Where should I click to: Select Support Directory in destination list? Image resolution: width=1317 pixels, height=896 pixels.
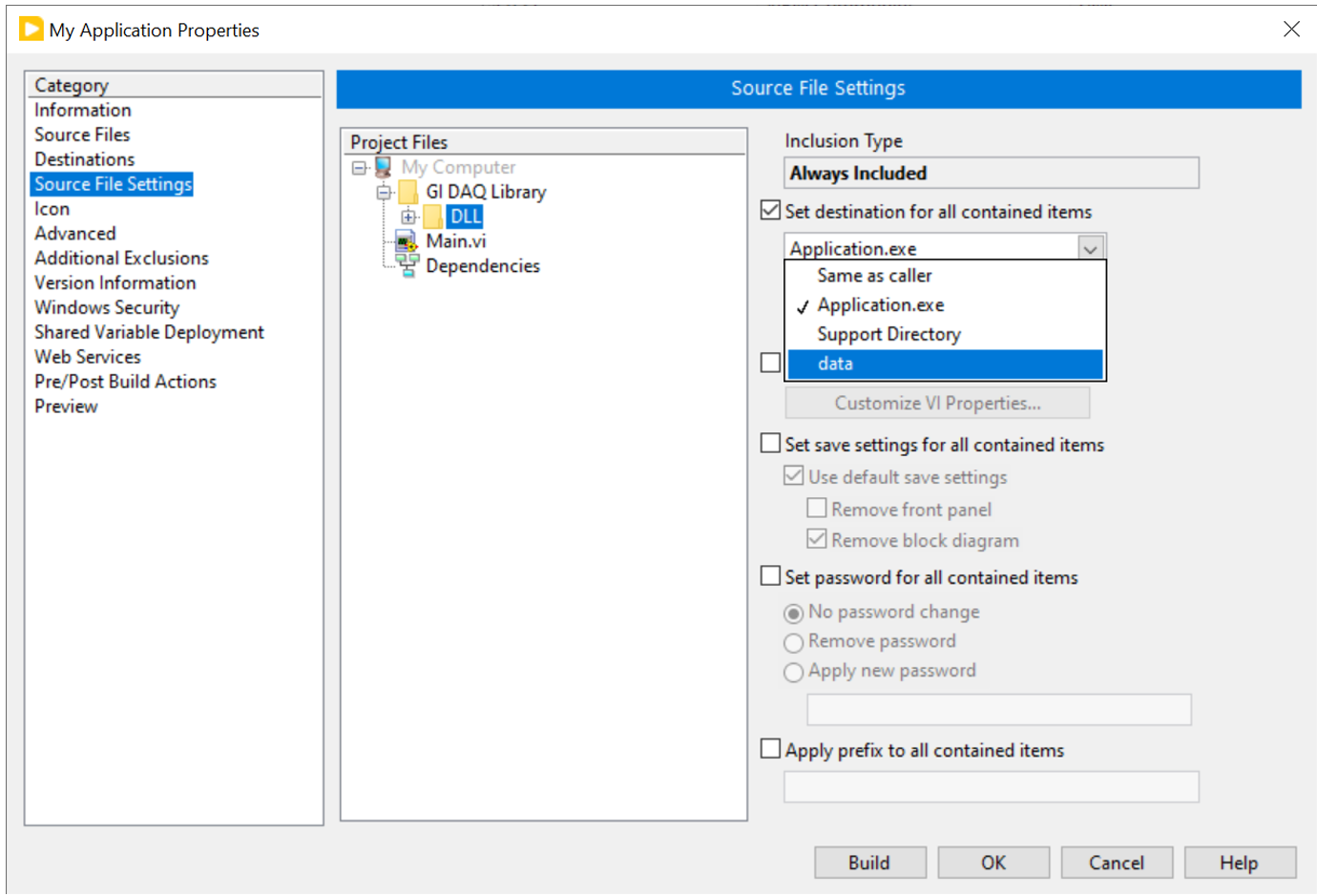[888, 334]
